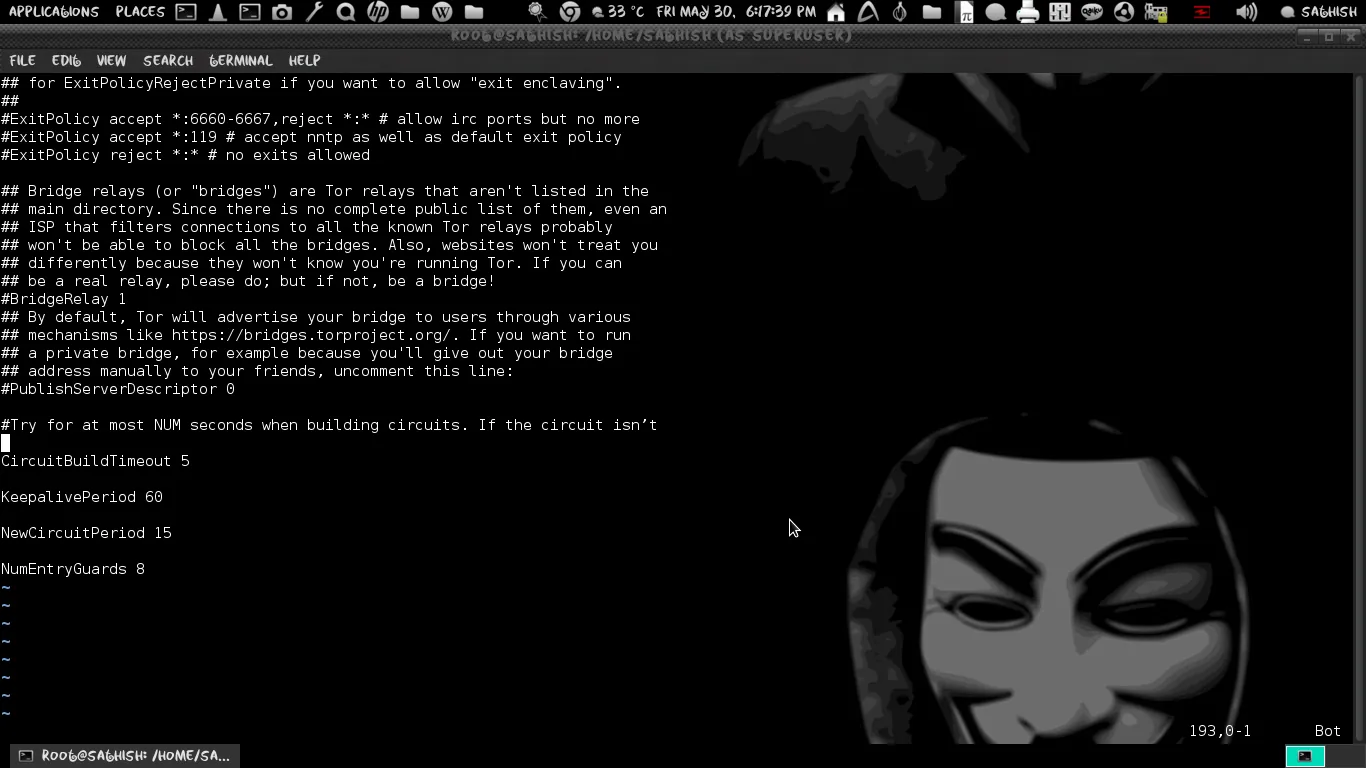Click the '## Bridge relays (or "bridges")' comment line

(325, 191)
